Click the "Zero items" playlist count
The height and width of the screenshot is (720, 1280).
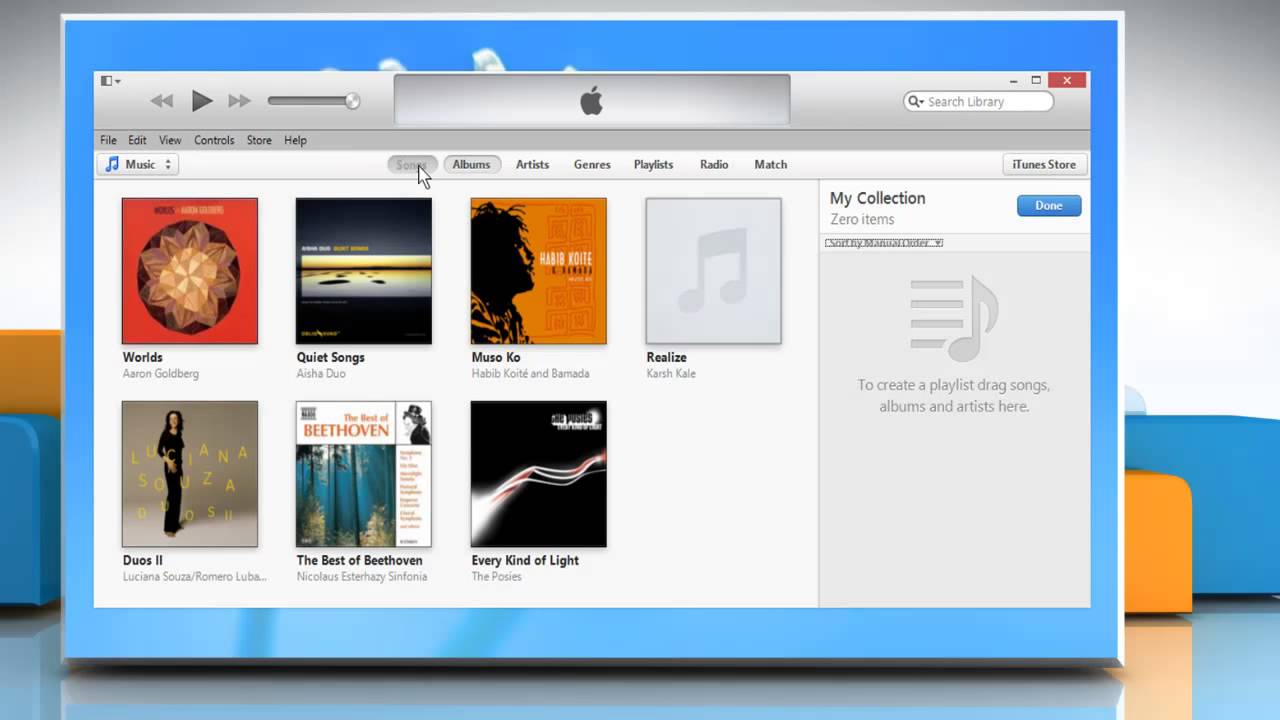862,219
